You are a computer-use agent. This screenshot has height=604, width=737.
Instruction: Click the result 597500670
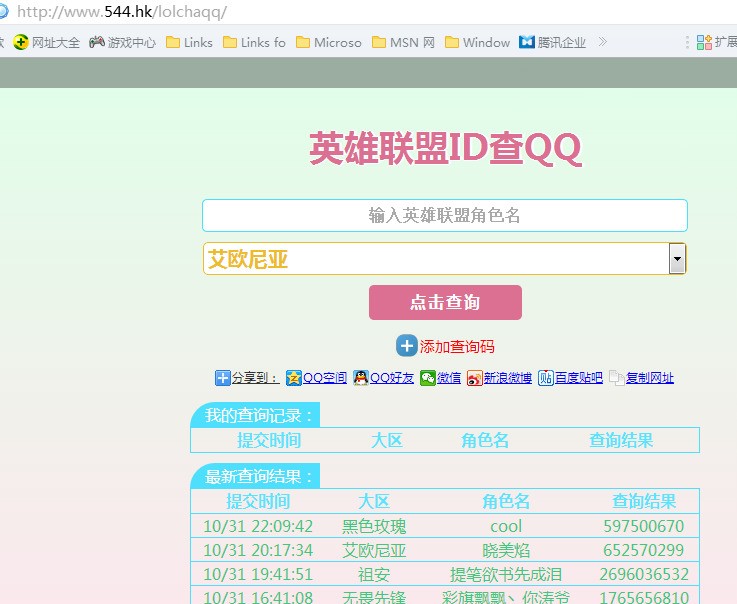pos(643,526)
